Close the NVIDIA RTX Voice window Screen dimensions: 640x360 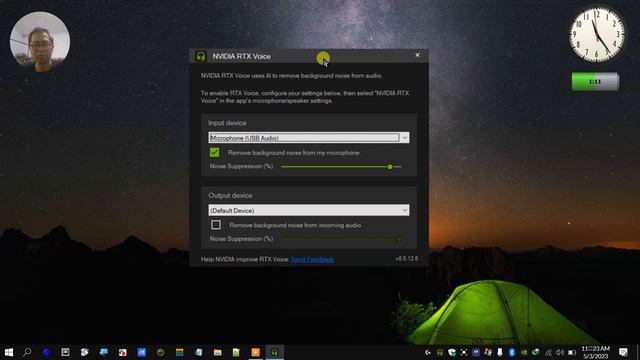pos(417,55)
